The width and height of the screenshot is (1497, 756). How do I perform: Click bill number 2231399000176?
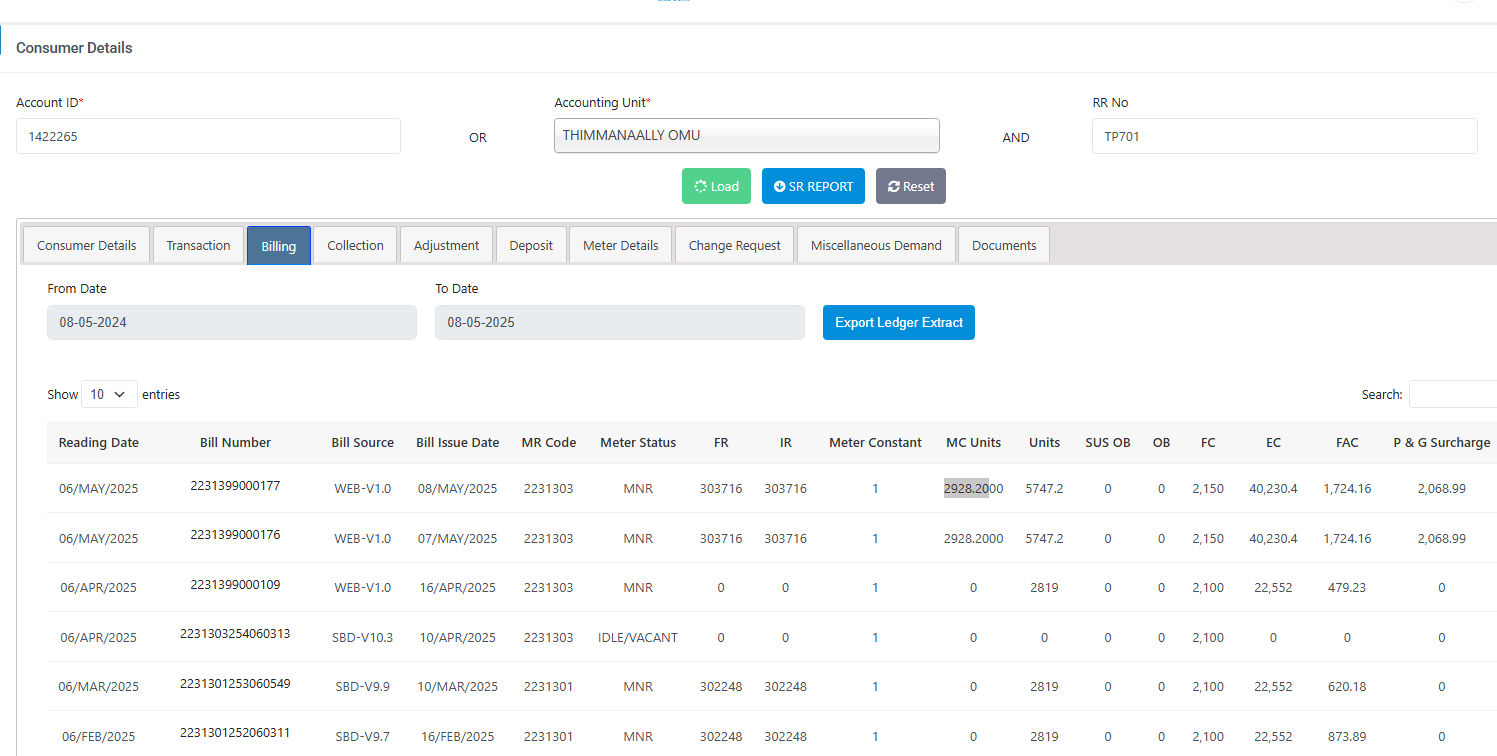pyautogui.click(x=235, y=534)
